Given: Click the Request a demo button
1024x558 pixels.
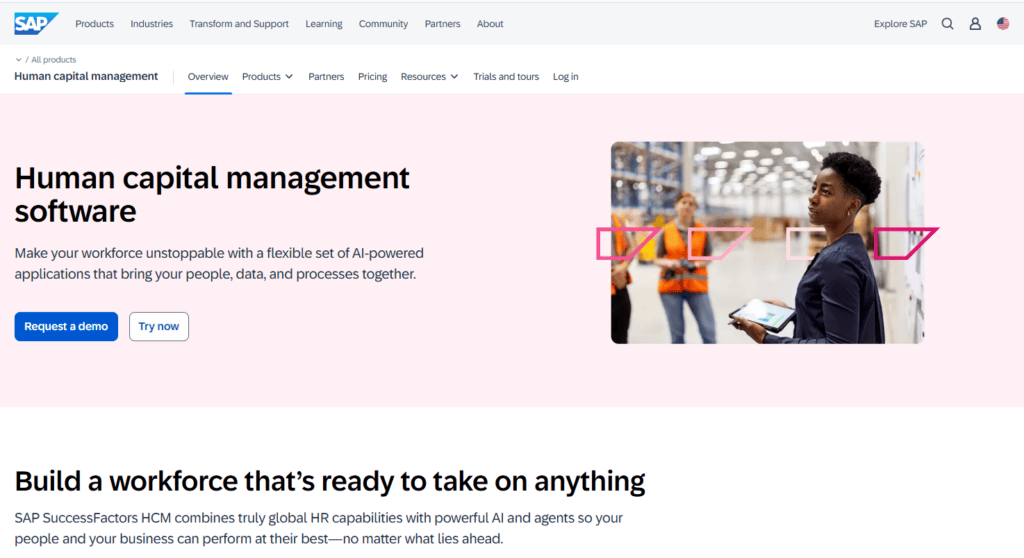Looking at the screenshot, I should click(x=66, y=327).
